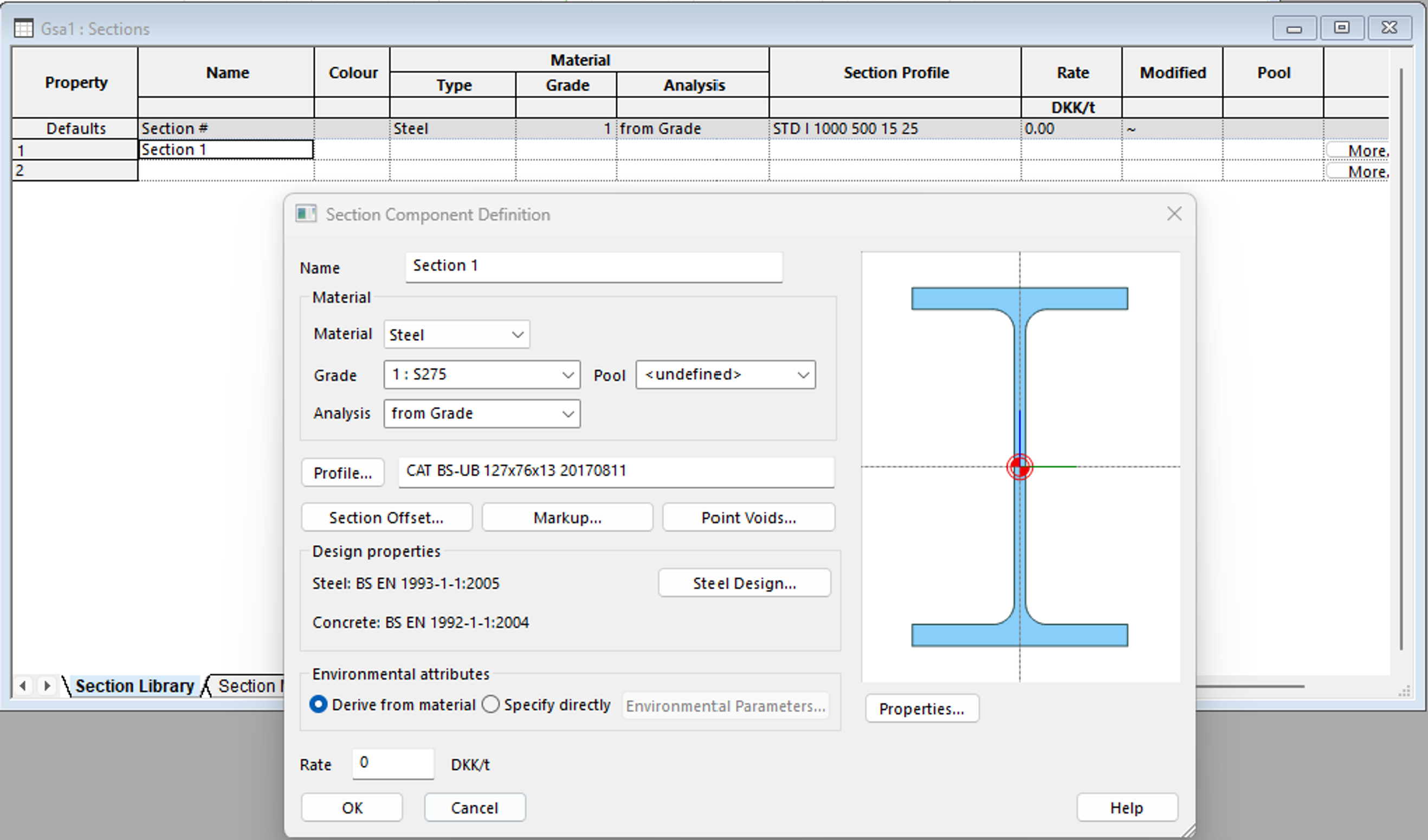The image size is (1428, 840).
Task: Close the Section Component Definition dialog
Action: click(x=1174, y=214)
